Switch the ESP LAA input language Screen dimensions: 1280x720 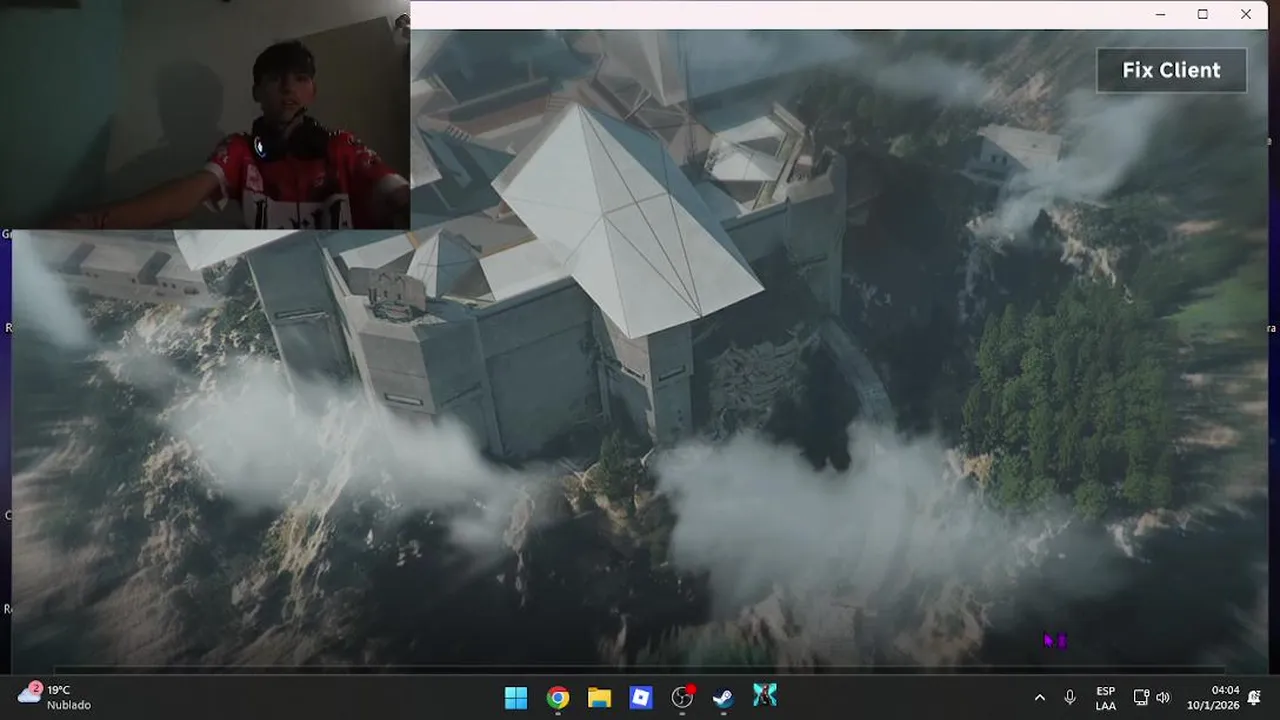pyautogui.click(x=1105, y=698)
